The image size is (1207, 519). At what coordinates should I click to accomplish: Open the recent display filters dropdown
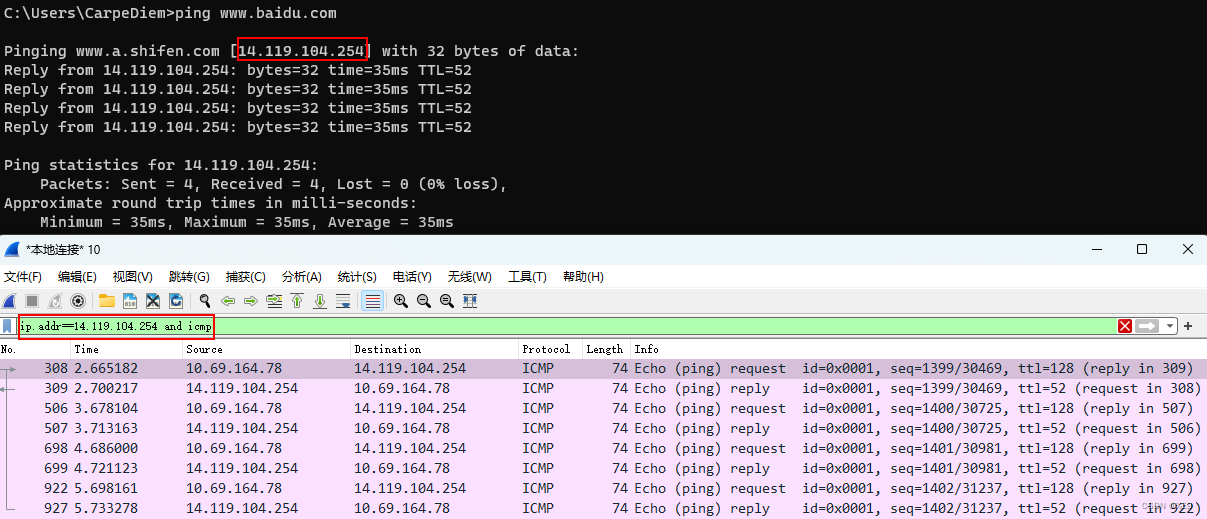1170,326
